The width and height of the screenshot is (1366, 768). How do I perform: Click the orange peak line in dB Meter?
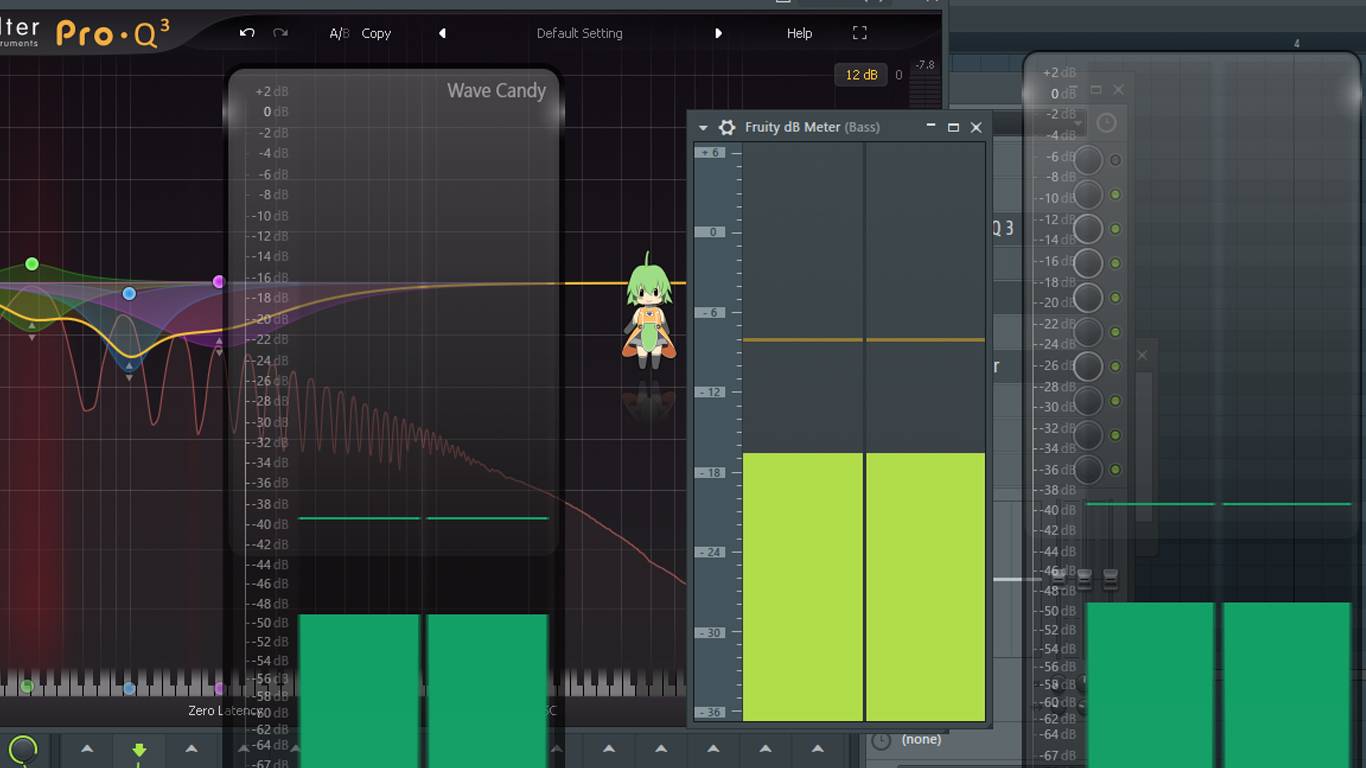pyautogui.click(x=864, y=340)
